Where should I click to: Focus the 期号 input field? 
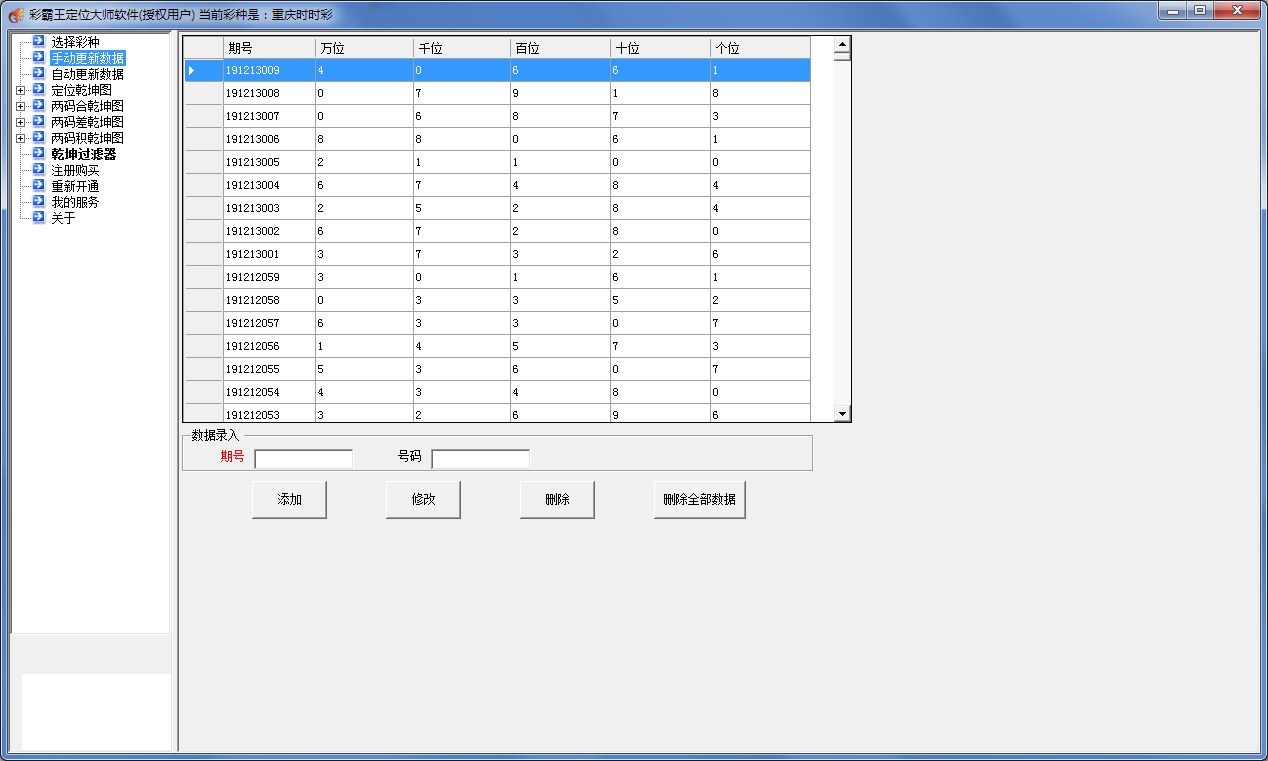coord(303,459)
